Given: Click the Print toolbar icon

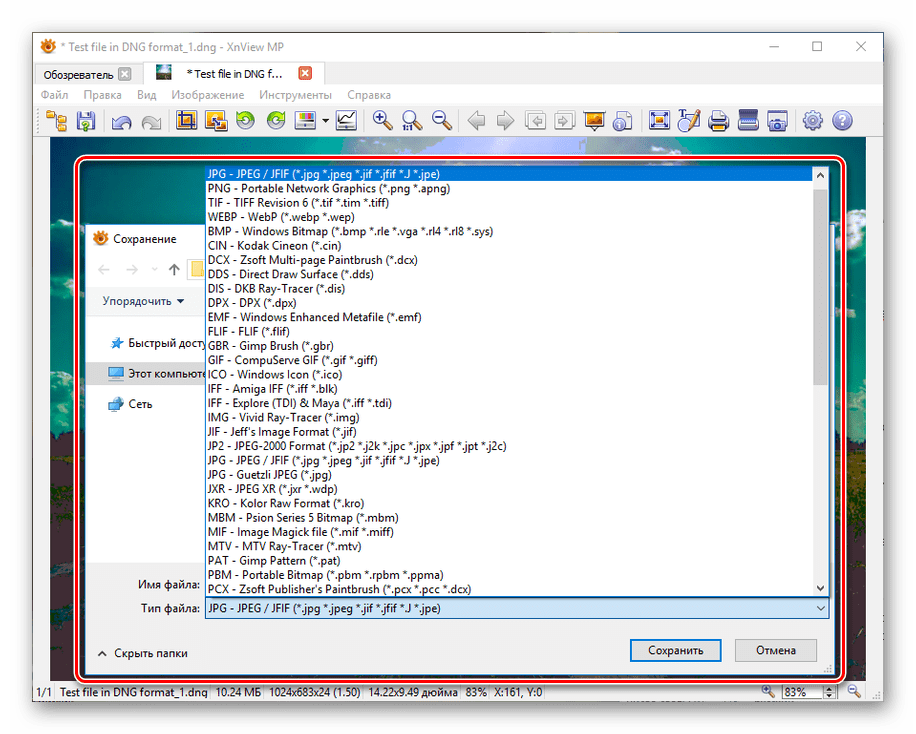Looking at the screenshot, I should point(718,121).
